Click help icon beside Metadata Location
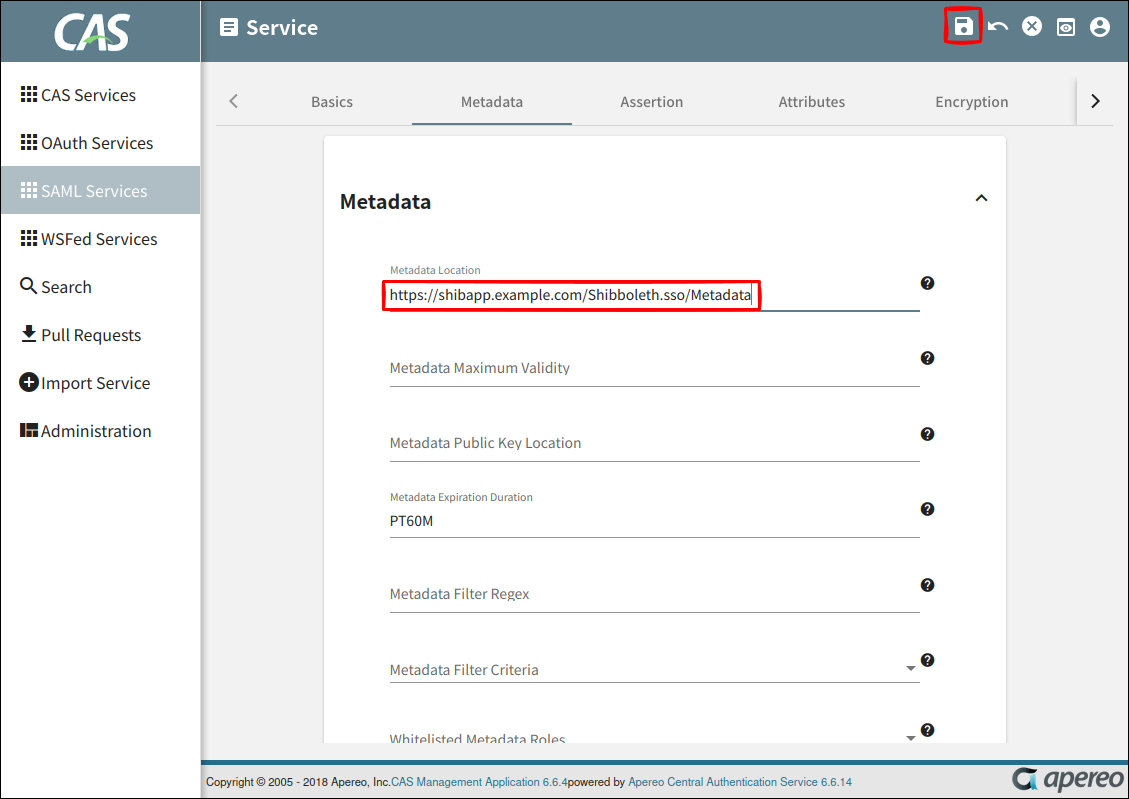 927,283
